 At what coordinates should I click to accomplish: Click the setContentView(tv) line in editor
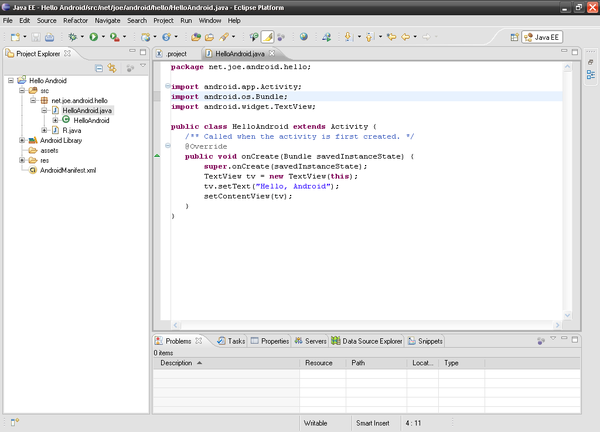click(247, 196)
